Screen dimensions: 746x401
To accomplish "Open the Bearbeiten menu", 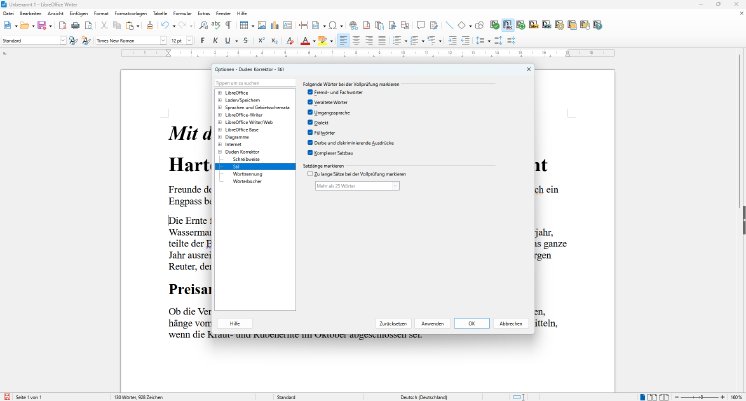I will pos(30,13).
